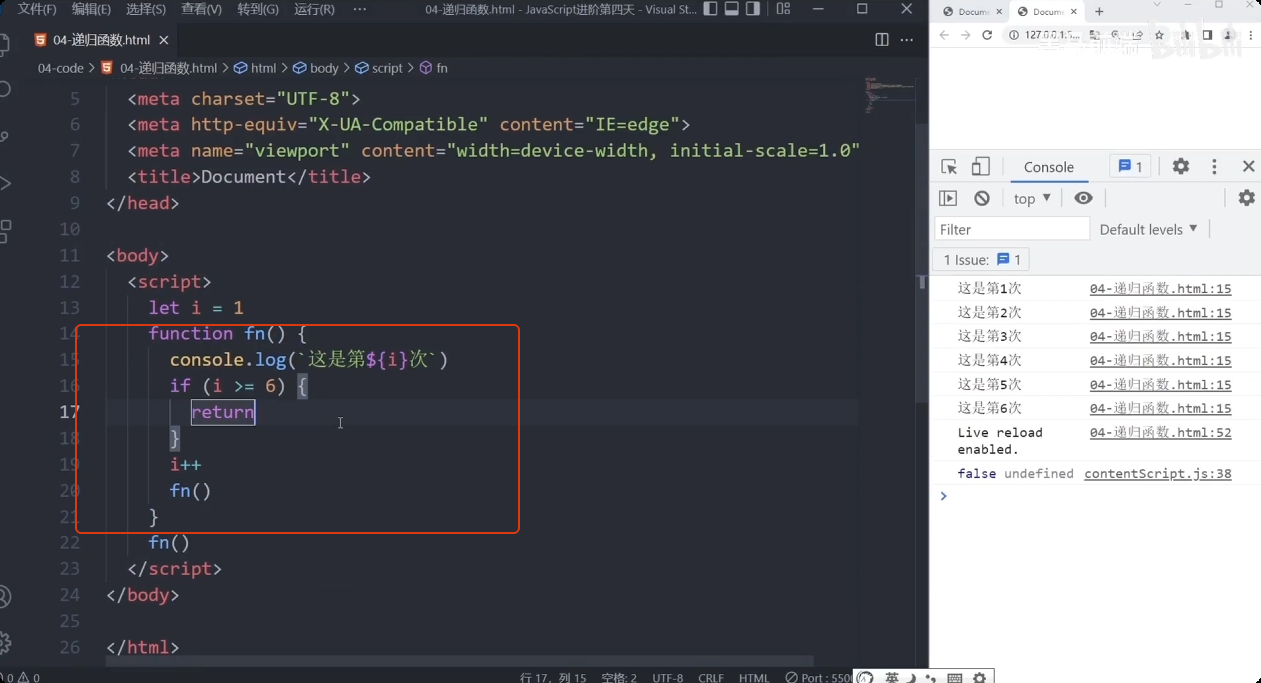Open the 运行(R) menu
Viewport: 1261px width, 683px height.
pos(314,9)
